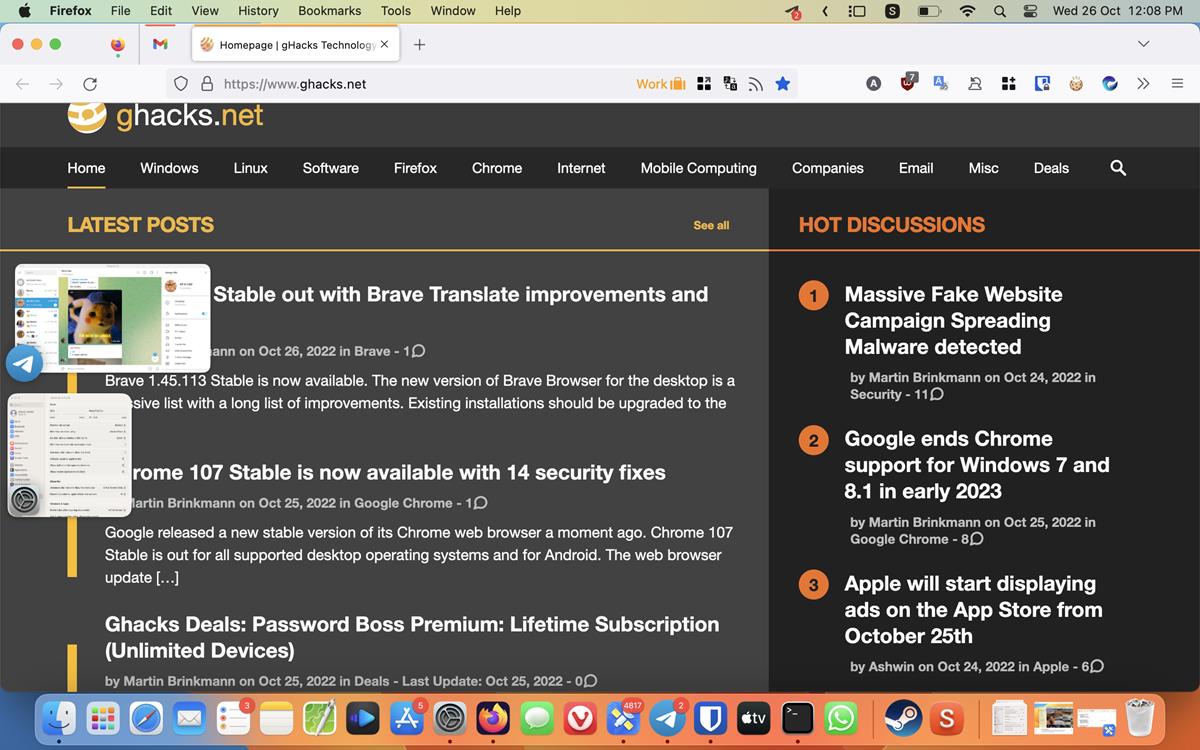This screenshot has width=1200, height=750.
Task: Open the Tools menu
Action: click(x=396, y=11)
